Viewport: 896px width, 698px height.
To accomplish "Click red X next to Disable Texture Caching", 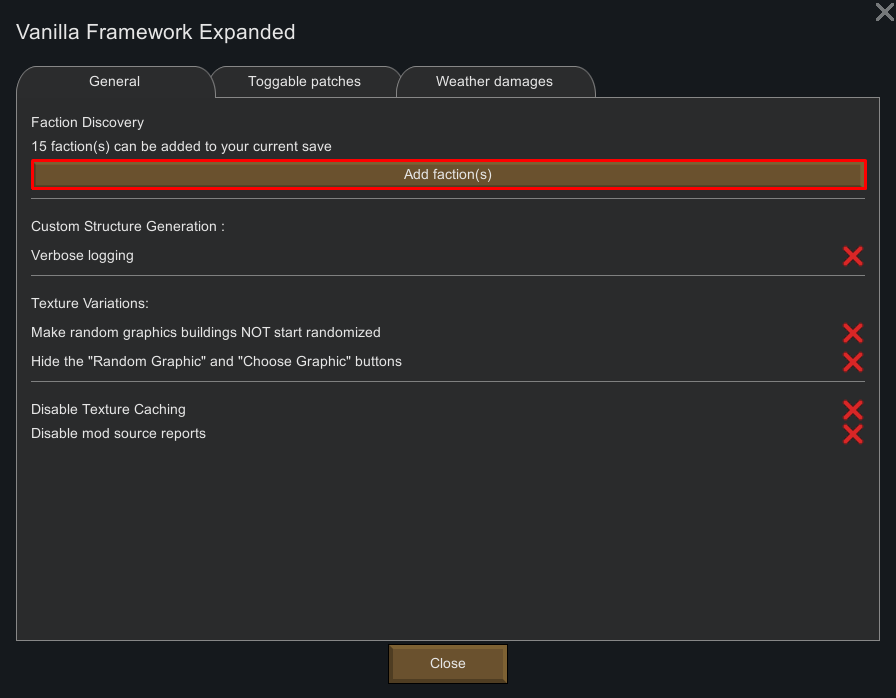I will (x=852, y=410).
